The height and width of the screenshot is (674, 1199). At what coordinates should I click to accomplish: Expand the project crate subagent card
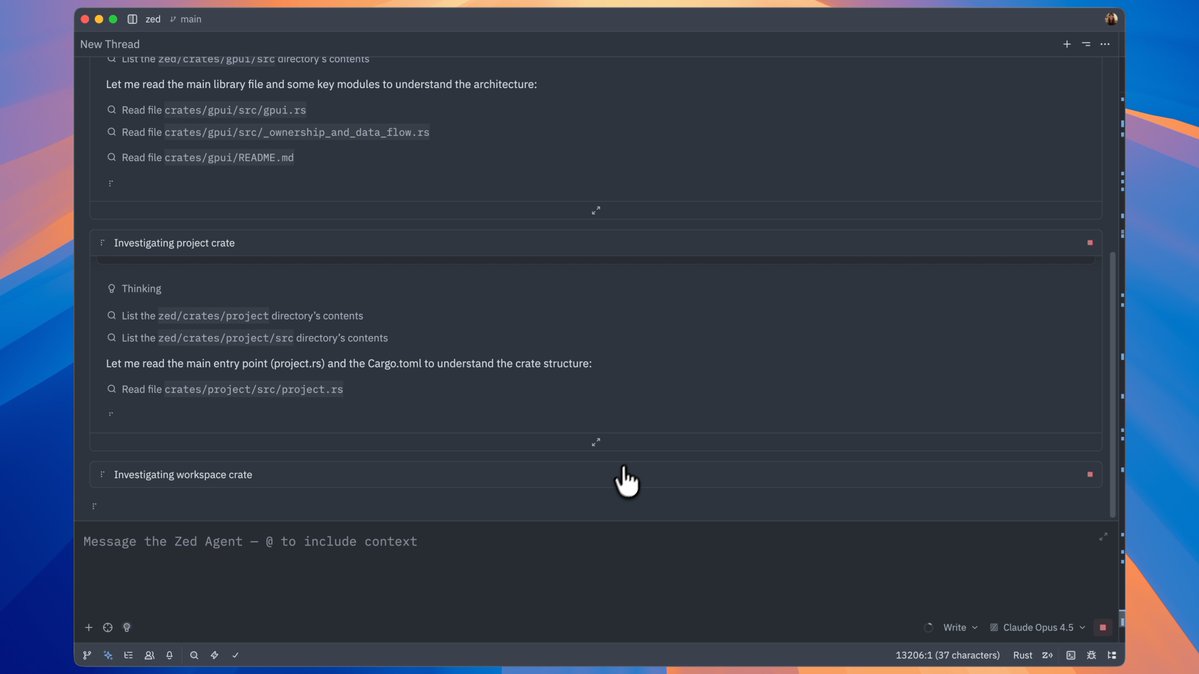pos(596,442)
